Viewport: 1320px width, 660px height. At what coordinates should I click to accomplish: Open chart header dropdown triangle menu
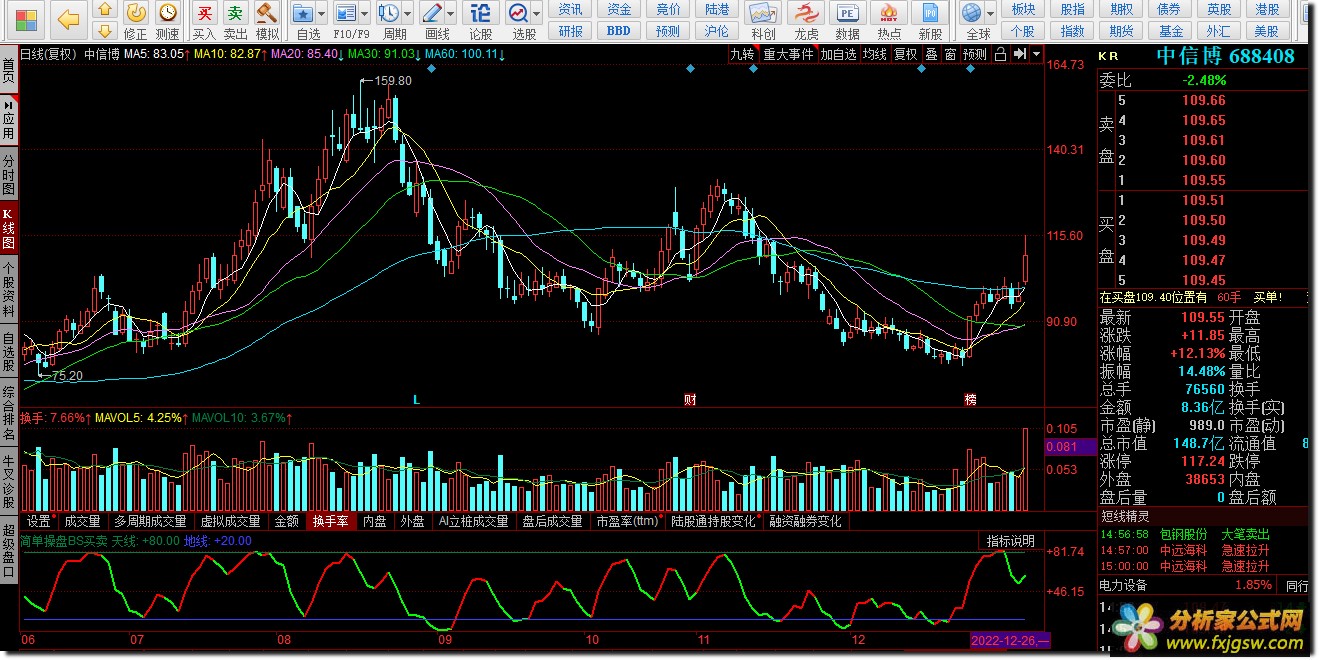pyautogui.click(x=1036, y=54)
